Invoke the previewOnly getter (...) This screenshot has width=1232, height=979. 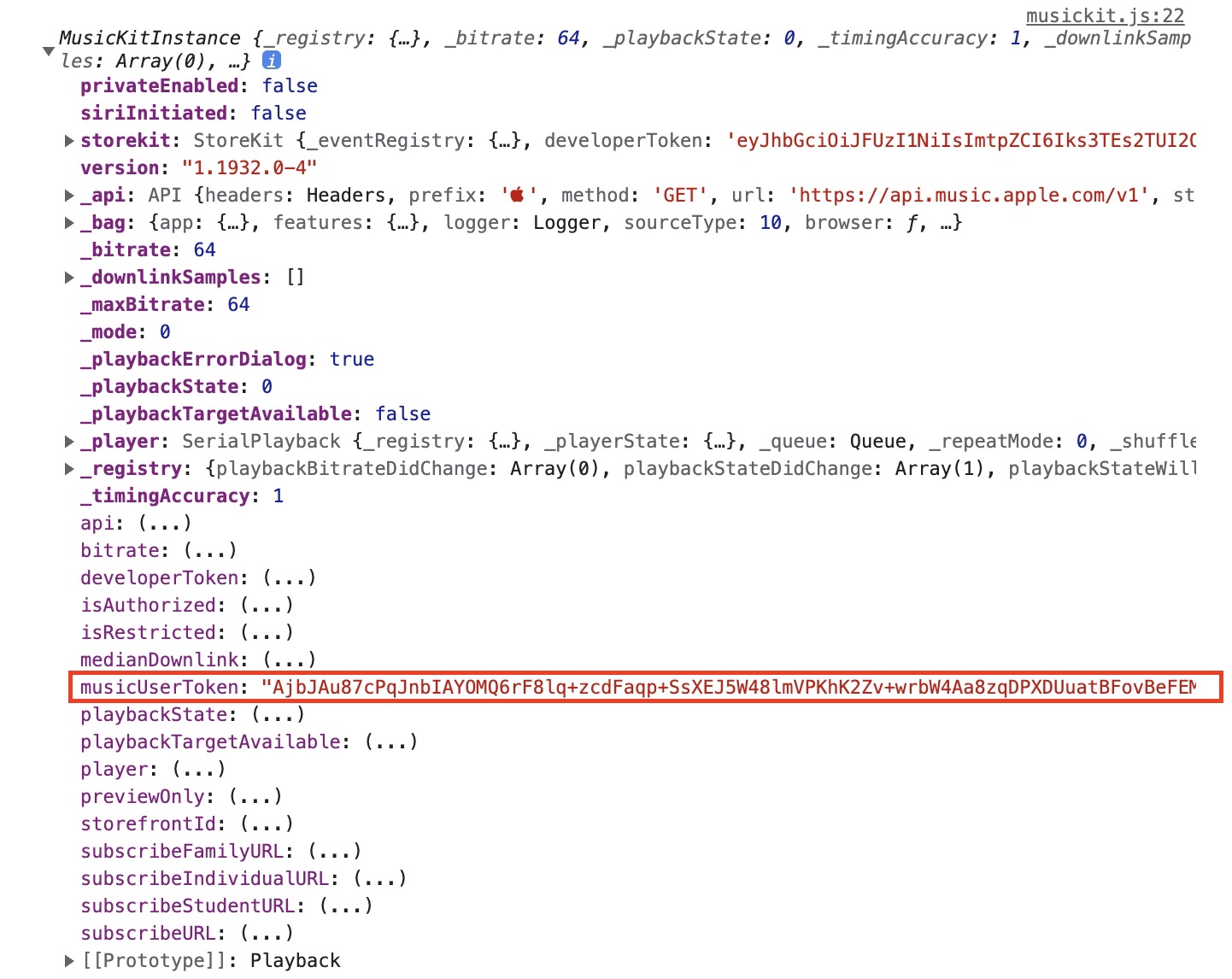coord(255,796)
